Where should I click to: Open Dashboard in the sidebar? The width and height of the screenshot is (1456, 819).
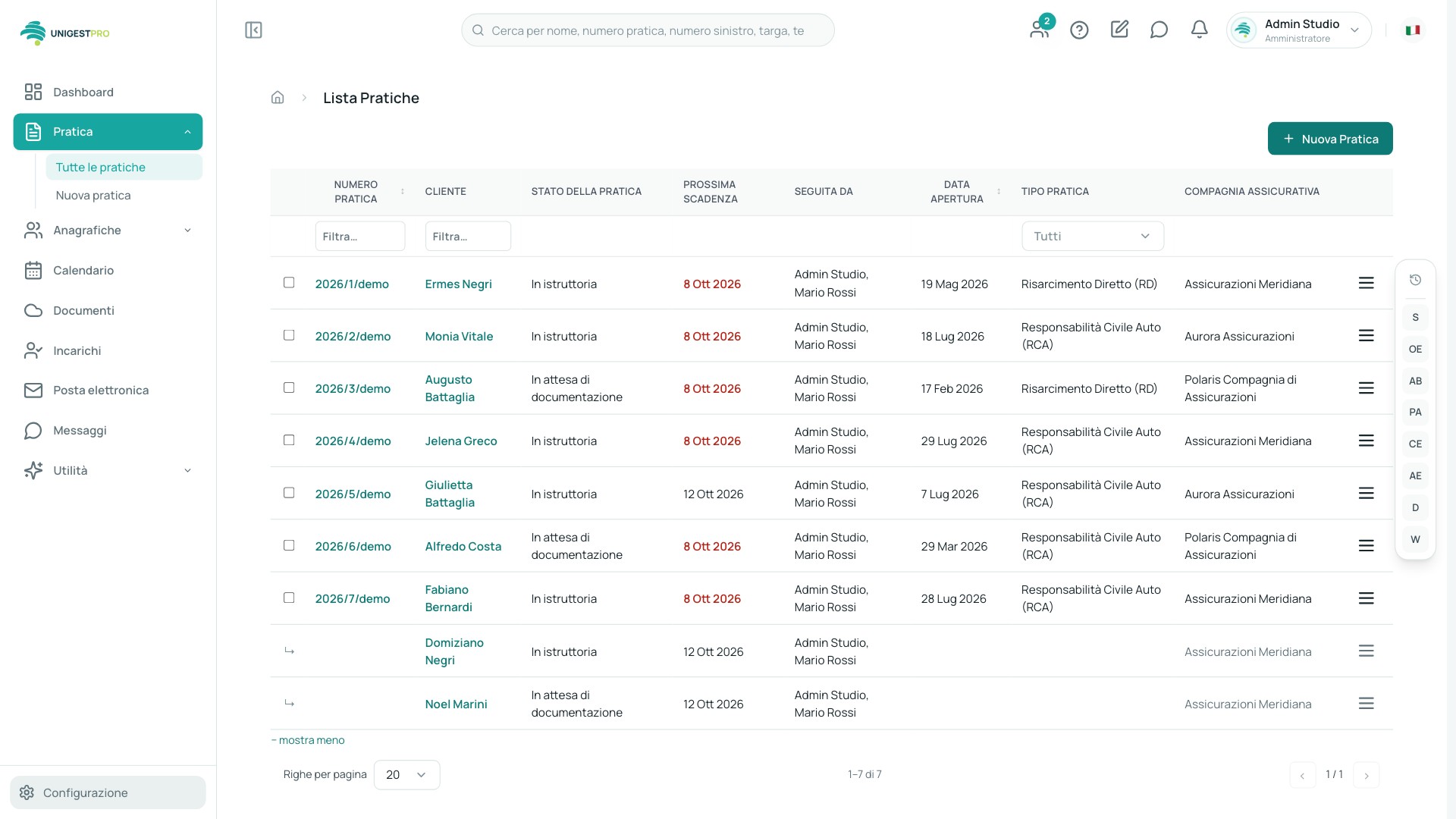point(108,93)
